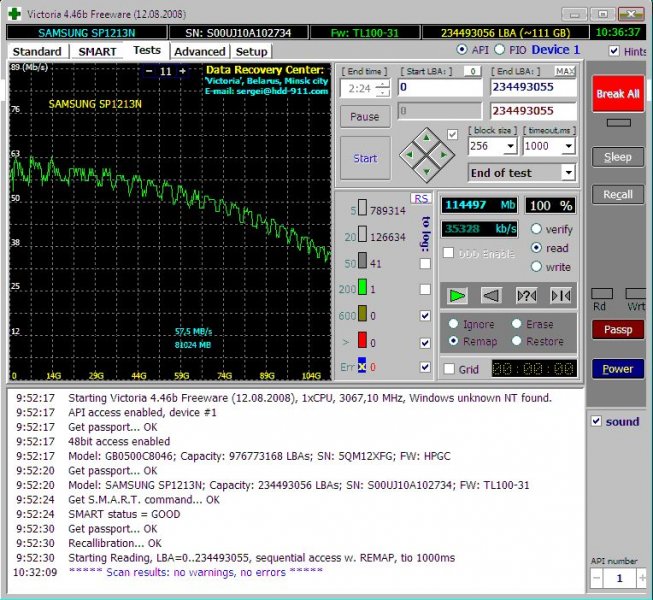
Task: Click the Break All button
Action: (617, 94)
